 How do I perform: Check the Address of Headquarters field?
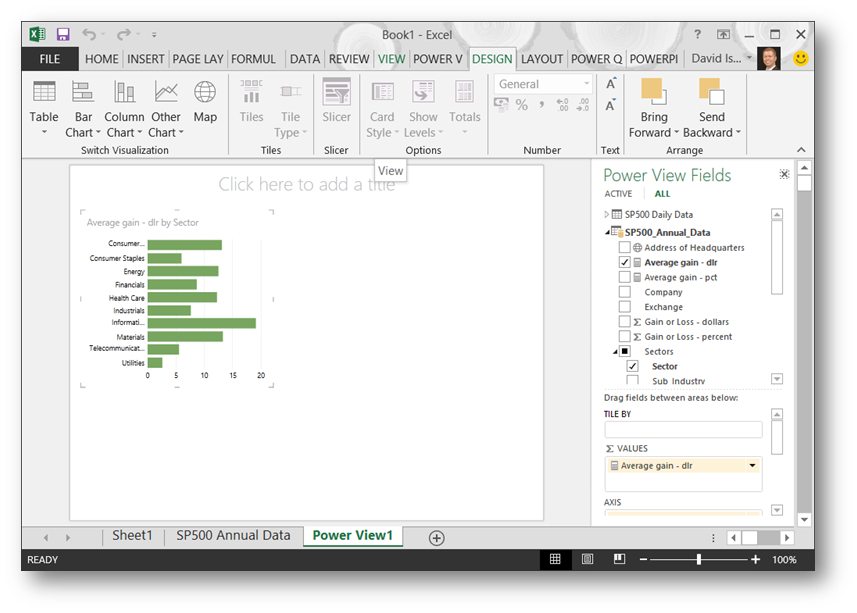(624, 247)
